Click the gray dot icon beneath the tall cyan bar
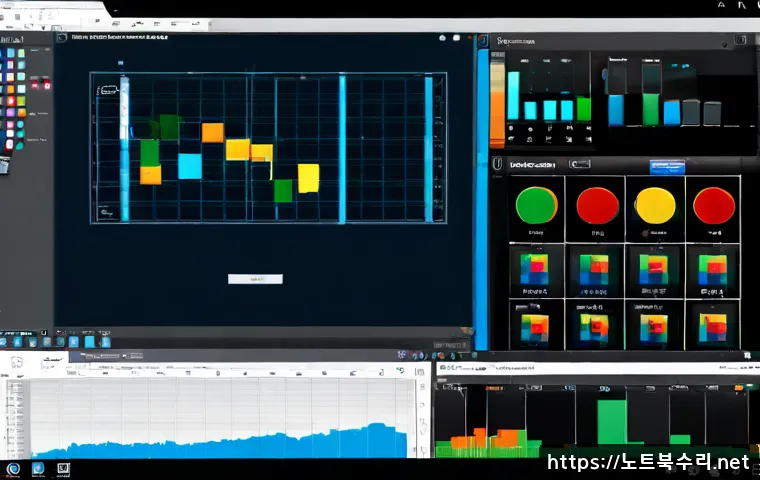Viewport: 760px width, 480px height. click(511, 128)
